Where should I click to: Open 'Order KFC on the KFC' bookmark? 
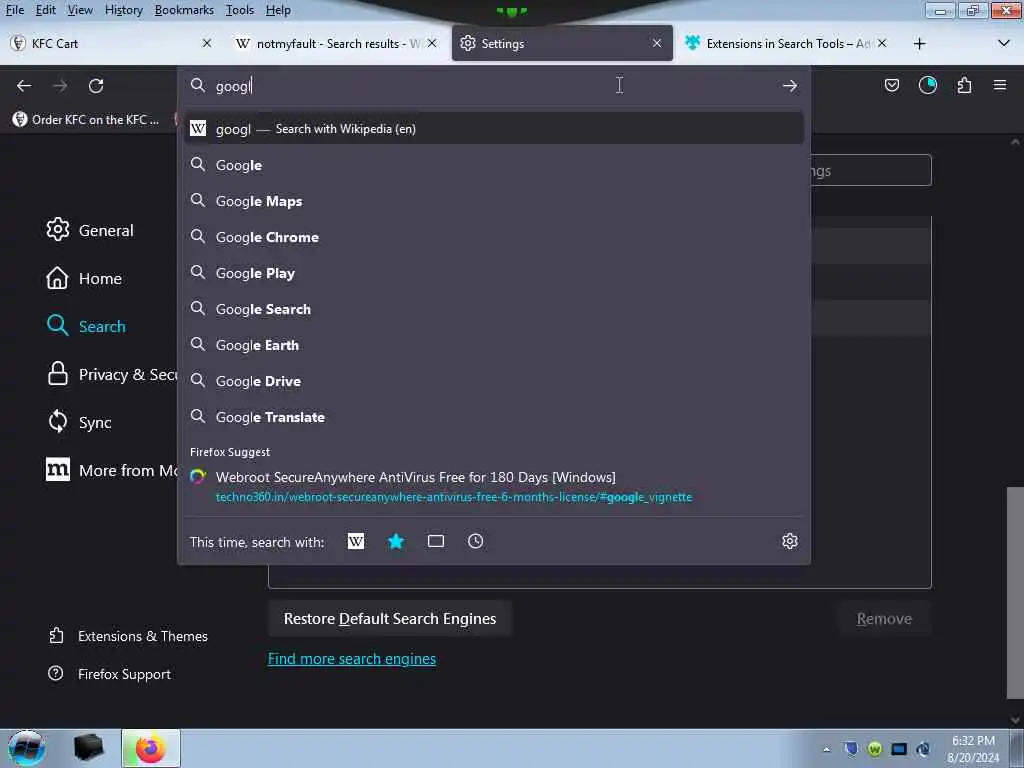point(86,120)
